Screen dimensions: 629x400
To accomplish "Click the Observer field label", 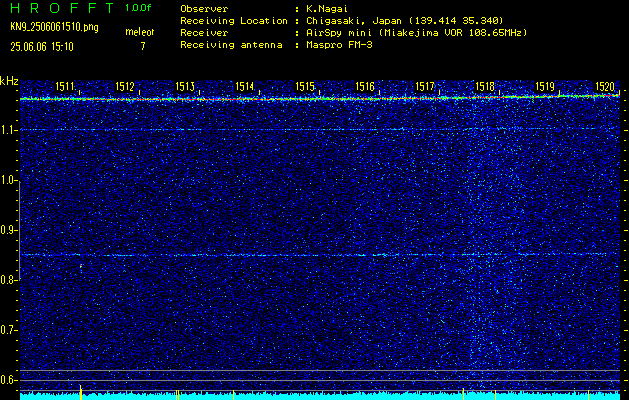I will pos(204,8).
